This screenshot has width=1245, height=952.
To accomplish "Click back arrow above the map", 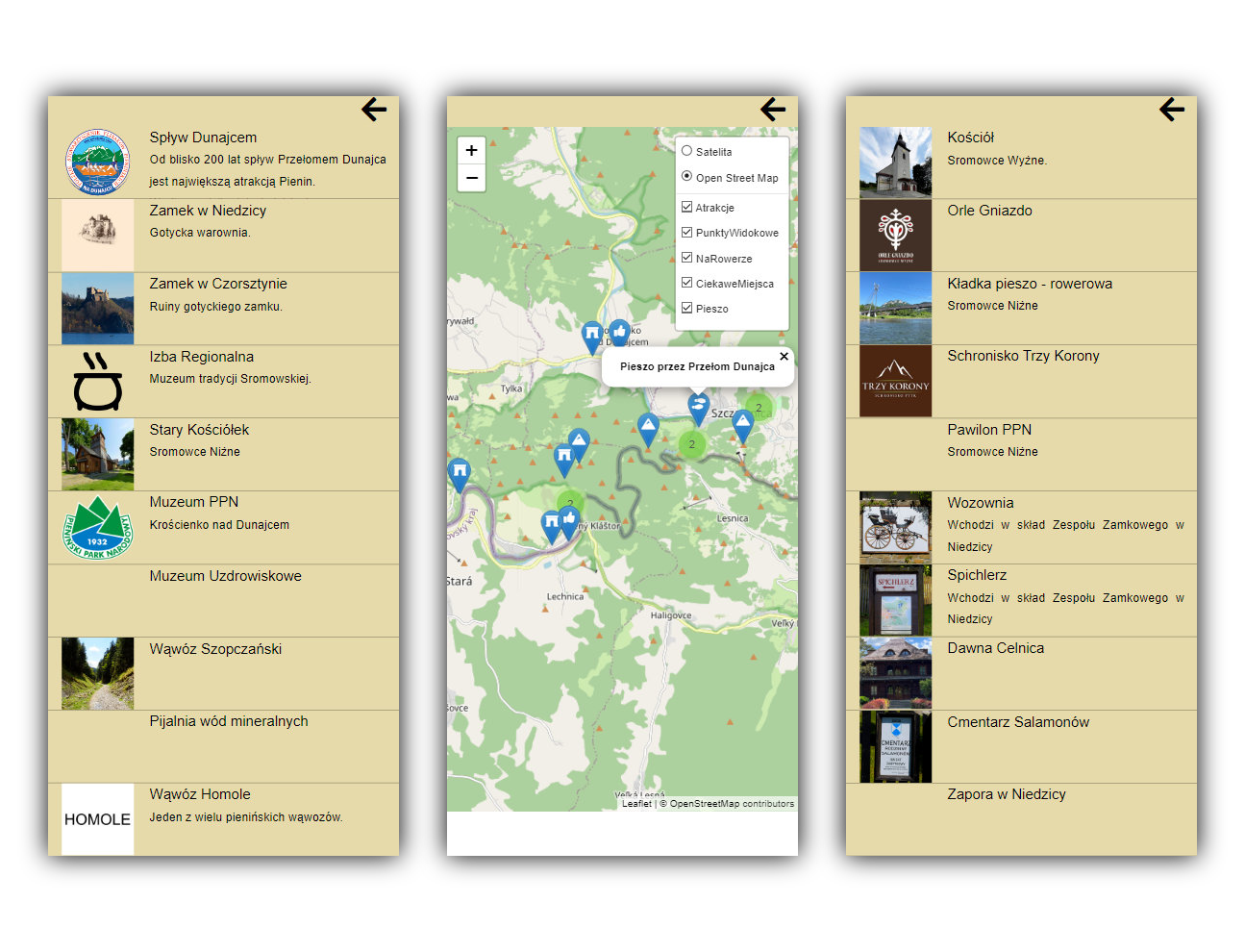I will coord(773,110).
